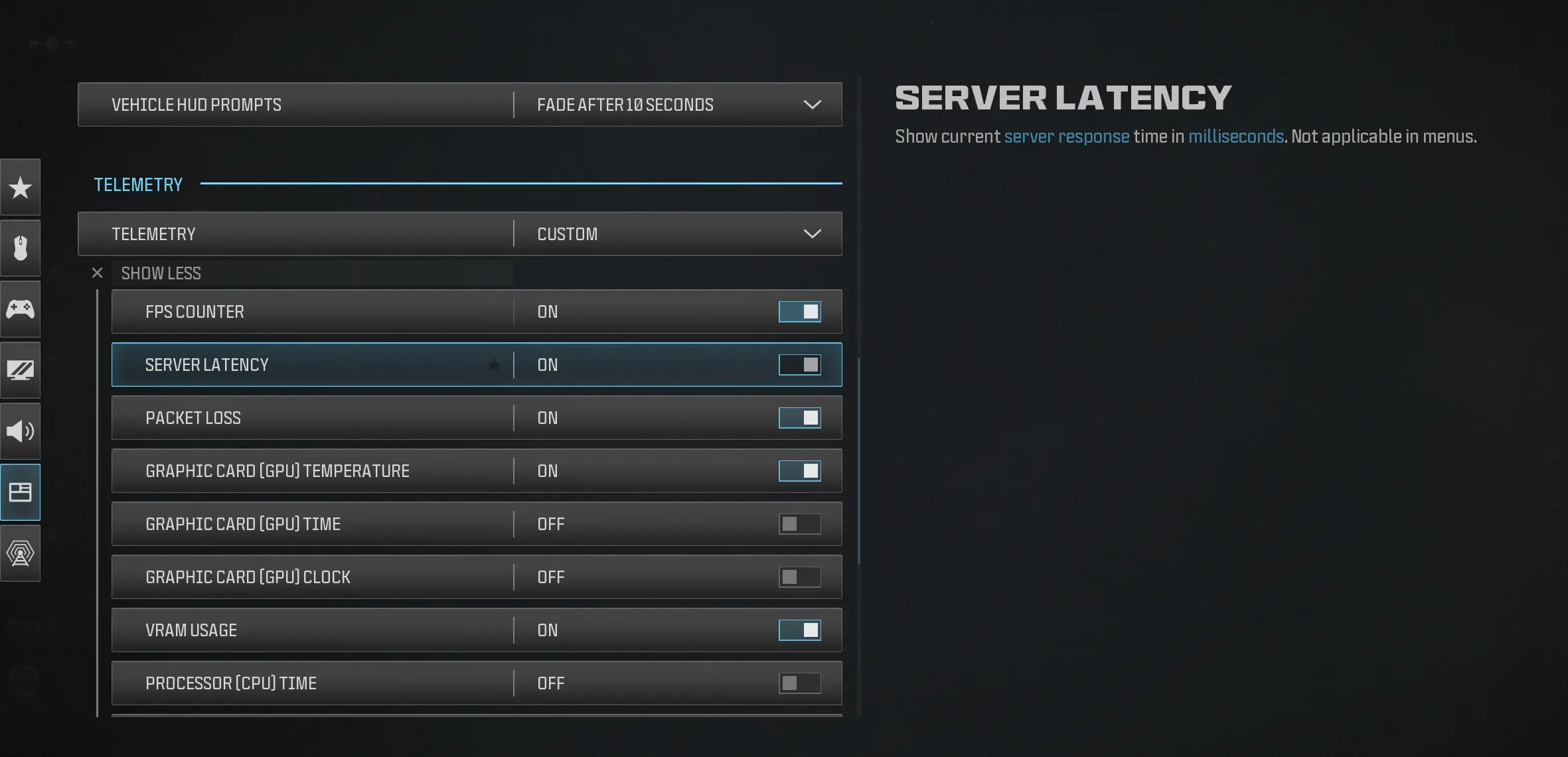
Task: Select the Mouse settings icon
Action: (20, 248)
